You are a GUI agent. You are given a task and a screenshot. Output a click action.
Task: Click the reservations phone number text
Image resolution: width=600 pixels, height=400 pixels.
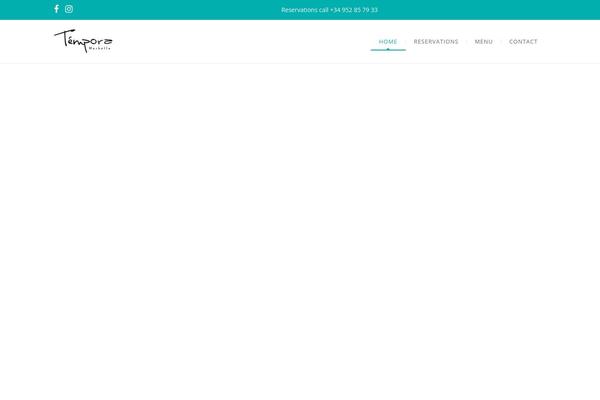329,10
